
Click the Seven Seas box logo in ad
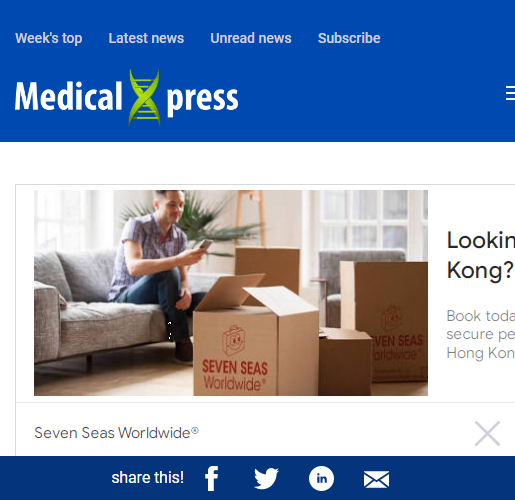point(235,357)
